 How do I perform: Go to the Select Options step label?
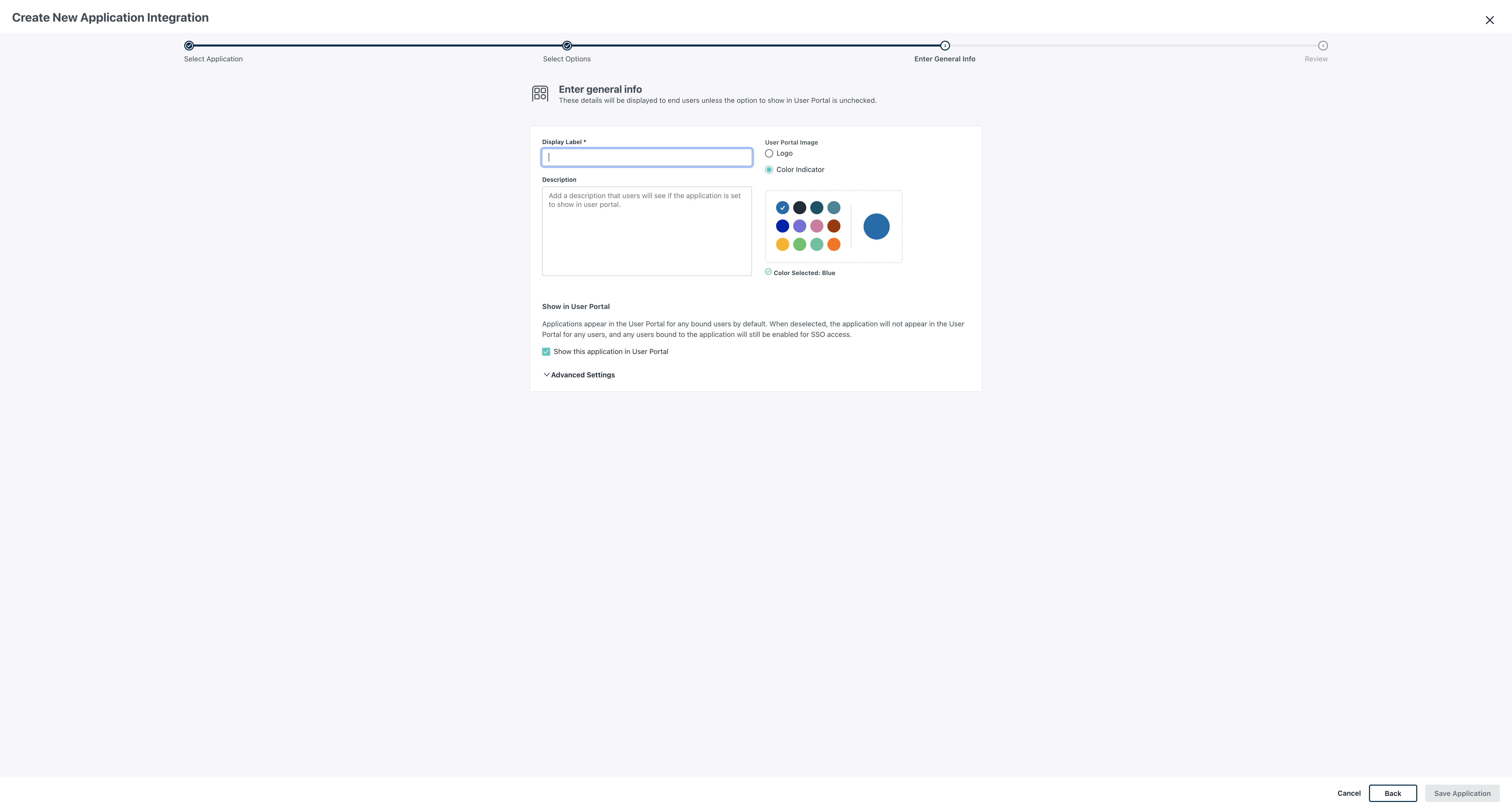pyautogui.click(x=566, y=59)
